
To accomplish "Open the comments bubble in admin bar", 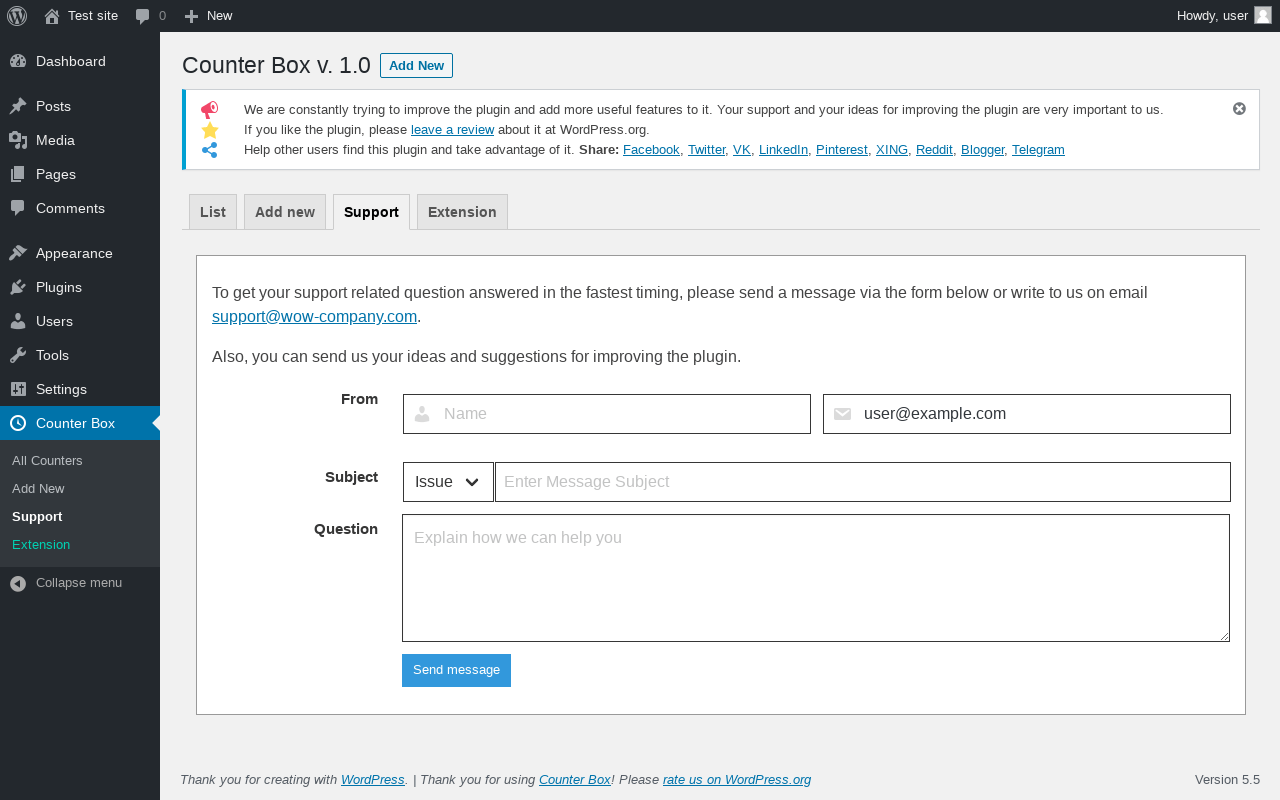I will [143, 16].
